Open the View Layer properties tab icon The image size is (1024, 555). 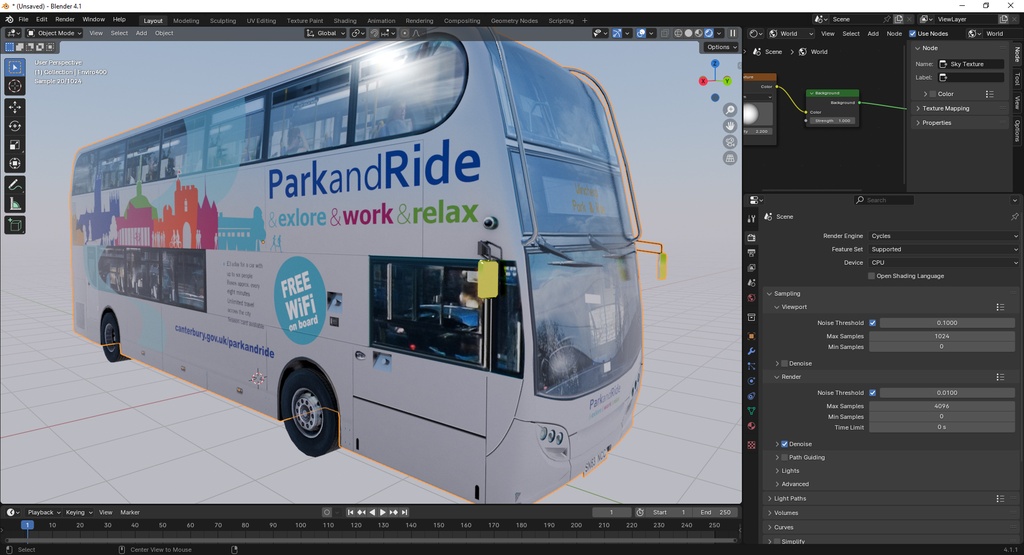[752, 268]
